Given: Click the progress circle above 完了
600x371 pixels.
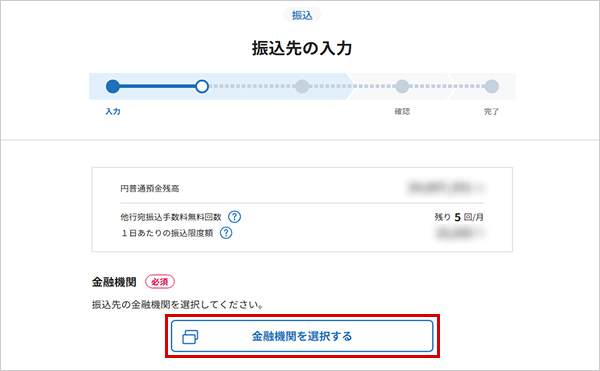Looking at the screenshot, I should pos(492,86).
